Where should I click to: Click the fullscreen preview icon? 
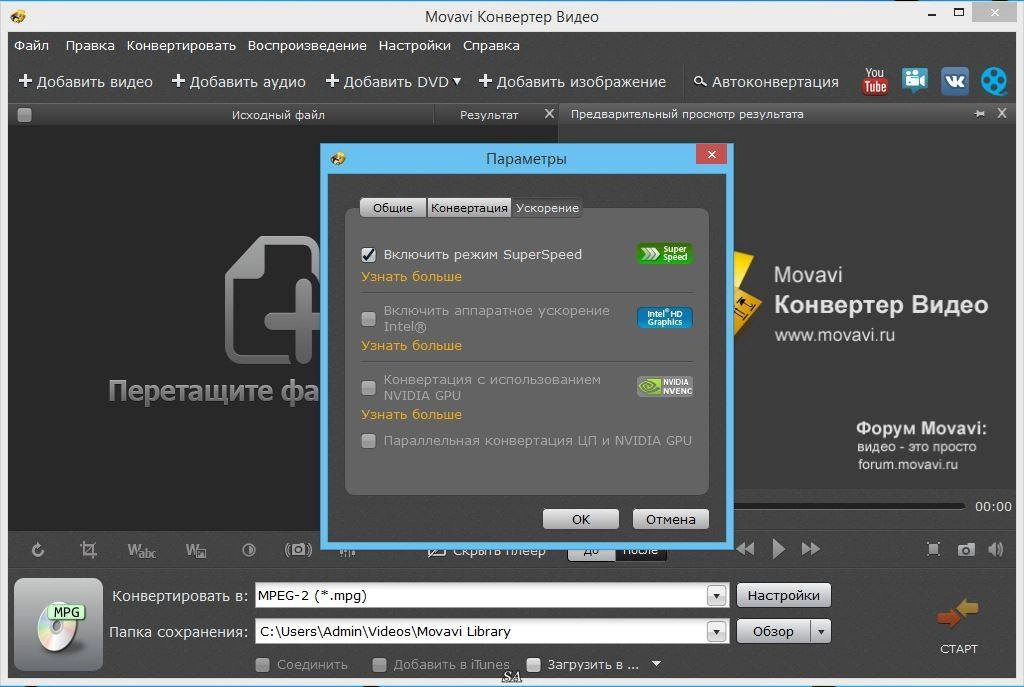coord(933,549)
